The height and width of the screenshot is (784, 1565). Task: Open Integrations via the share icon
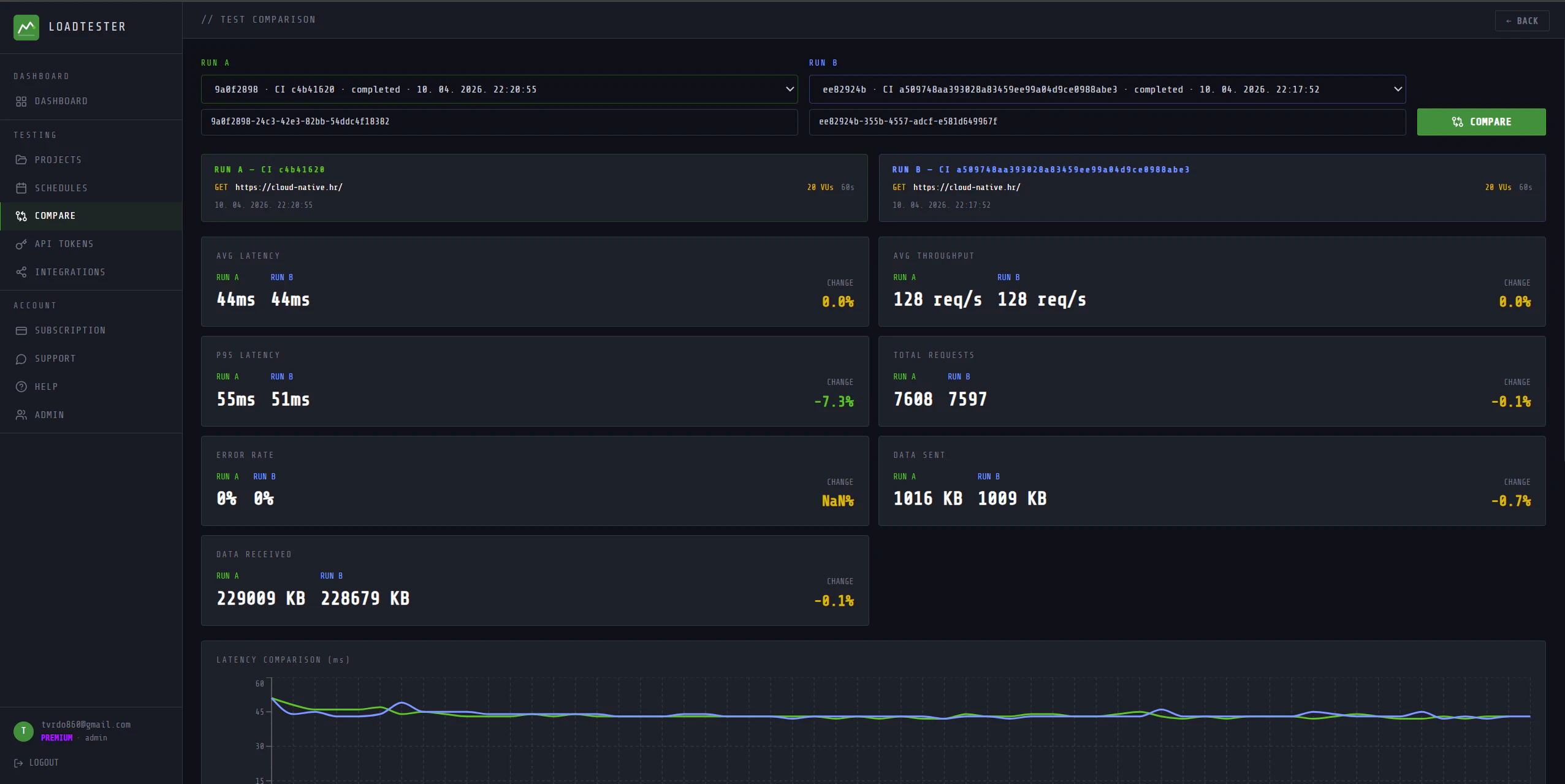tap(21, 272)
